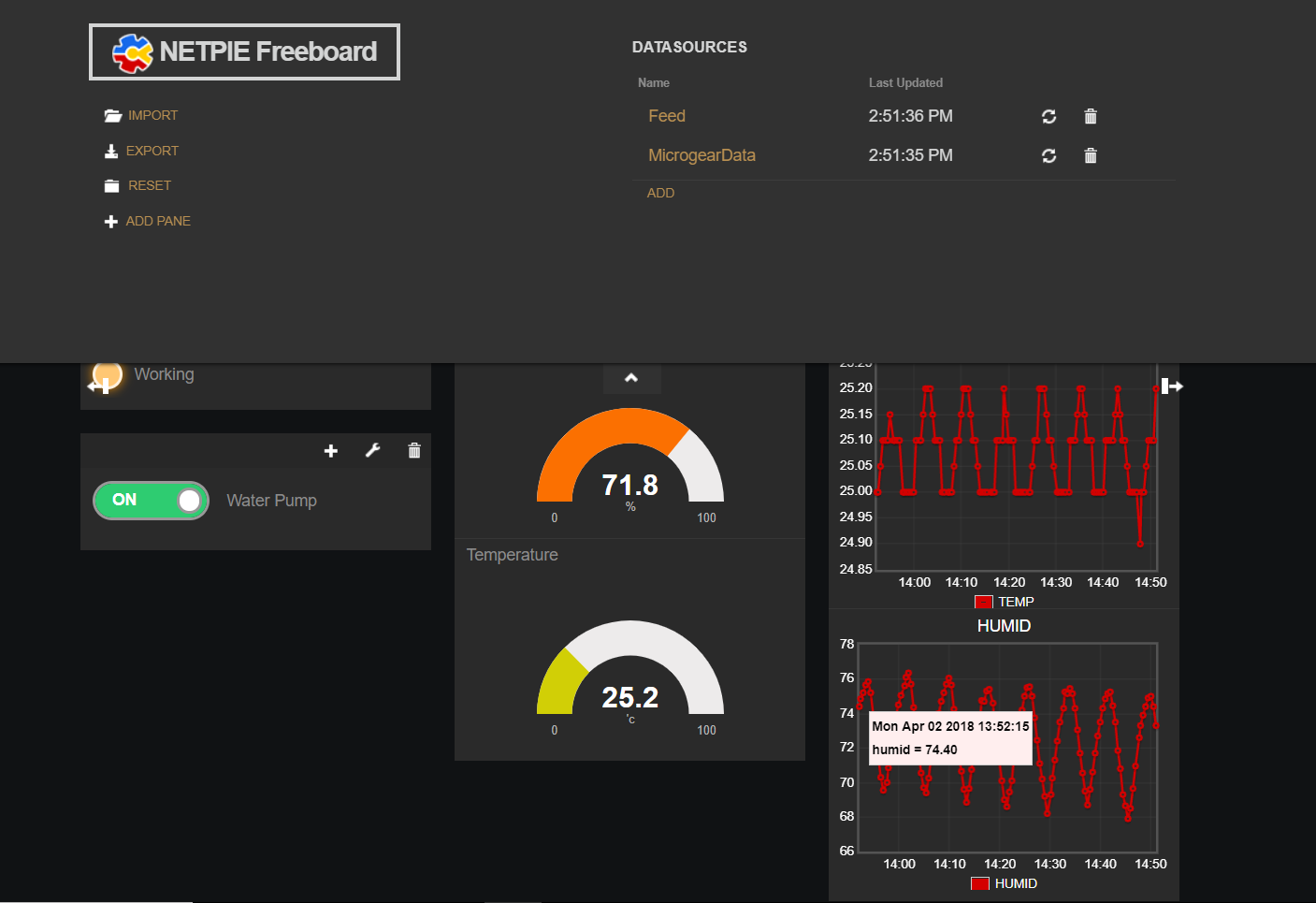Delete the Feed datasource
This screenshot has width=1316, height=903.
1090,117
